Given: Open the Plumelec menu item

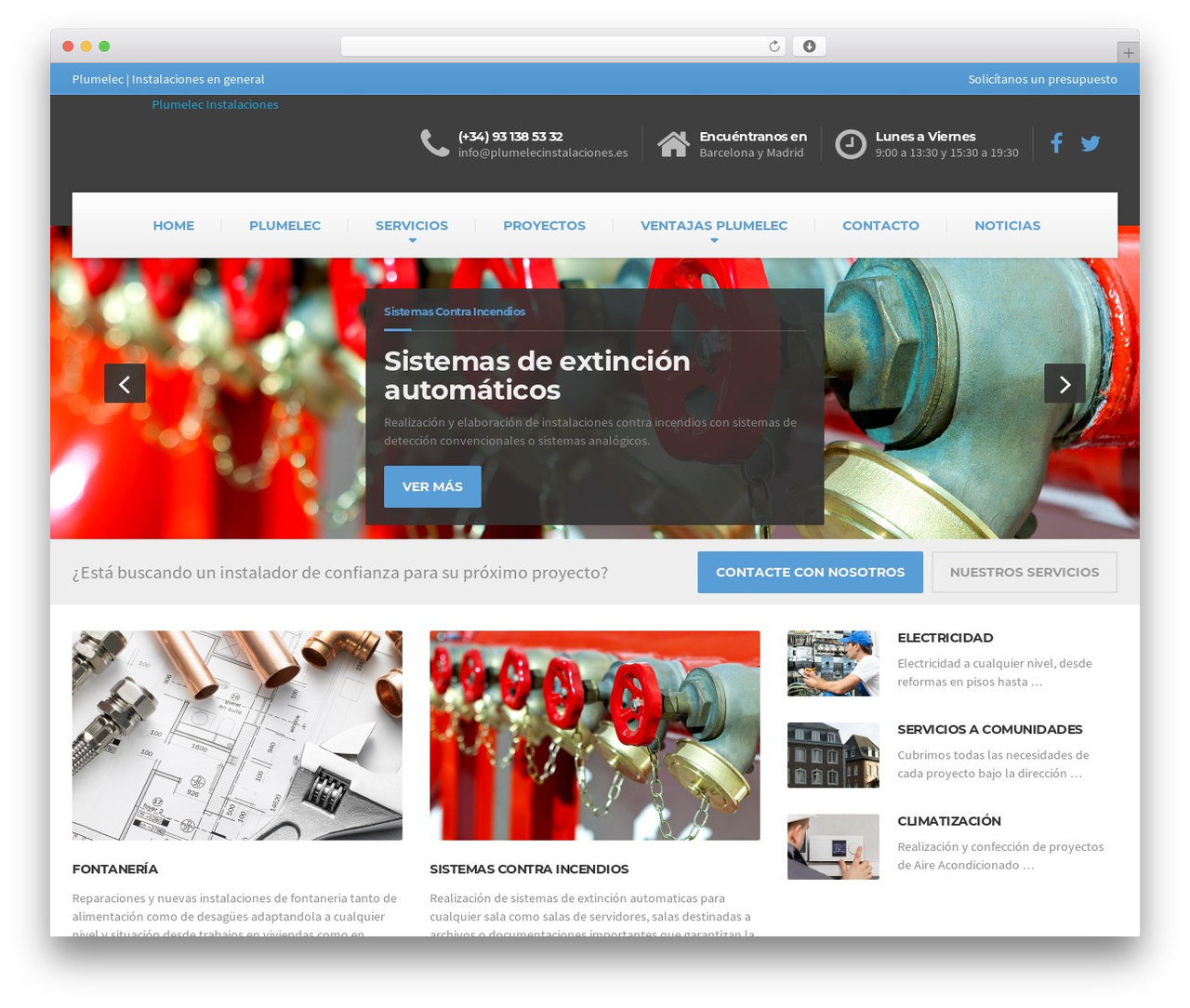Looking at the screenshot, I should (x=284, y=225).
